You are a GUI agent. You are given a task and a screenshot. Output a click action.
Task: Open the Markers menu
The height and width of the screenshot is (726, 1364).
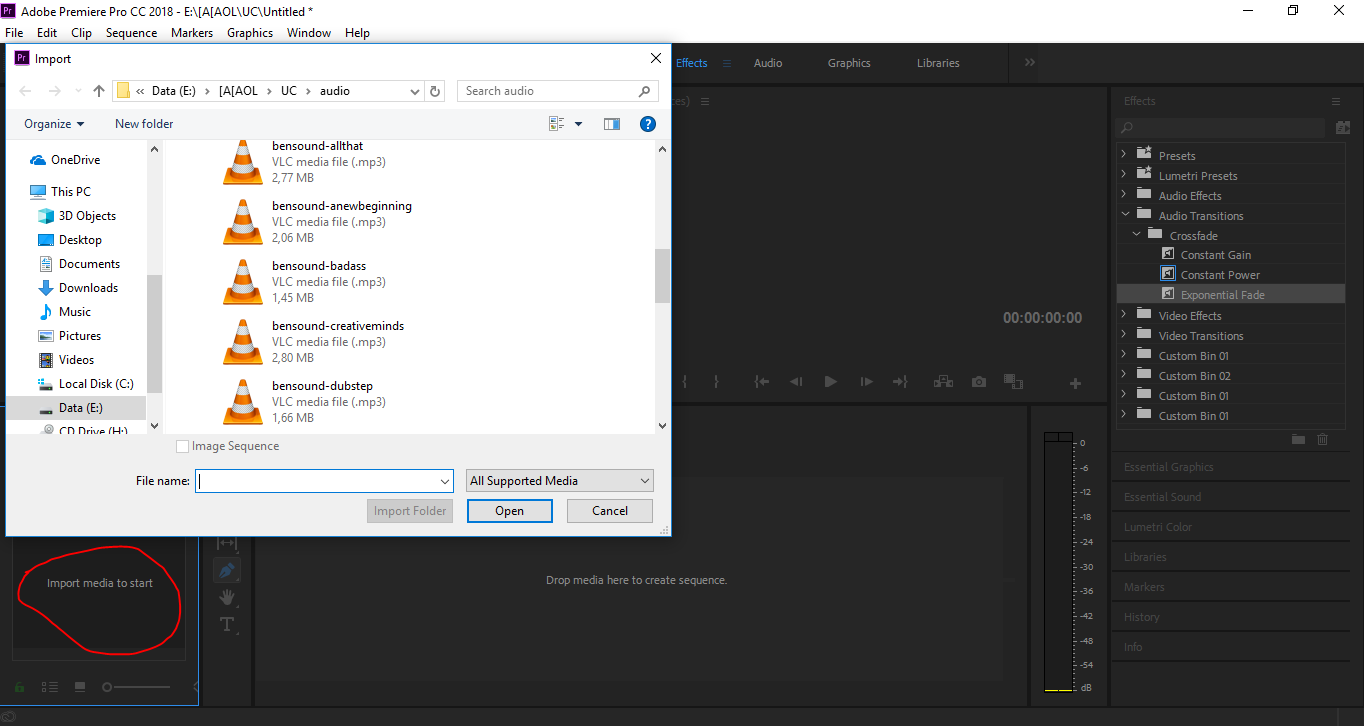(191, 33)
